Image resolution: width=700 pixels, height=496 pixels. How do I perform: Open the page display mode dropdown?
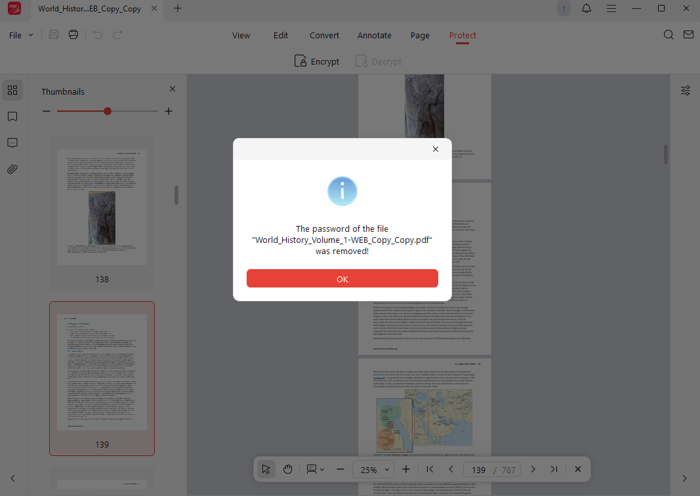pyautogui.click(x=315, y=469)
